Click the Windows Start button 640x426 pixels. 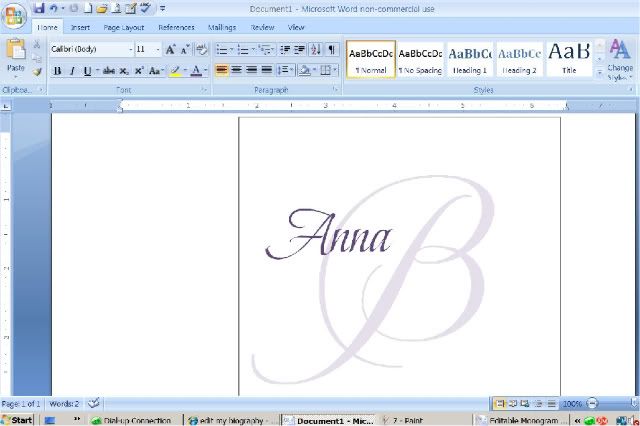(x=17, y=420)
